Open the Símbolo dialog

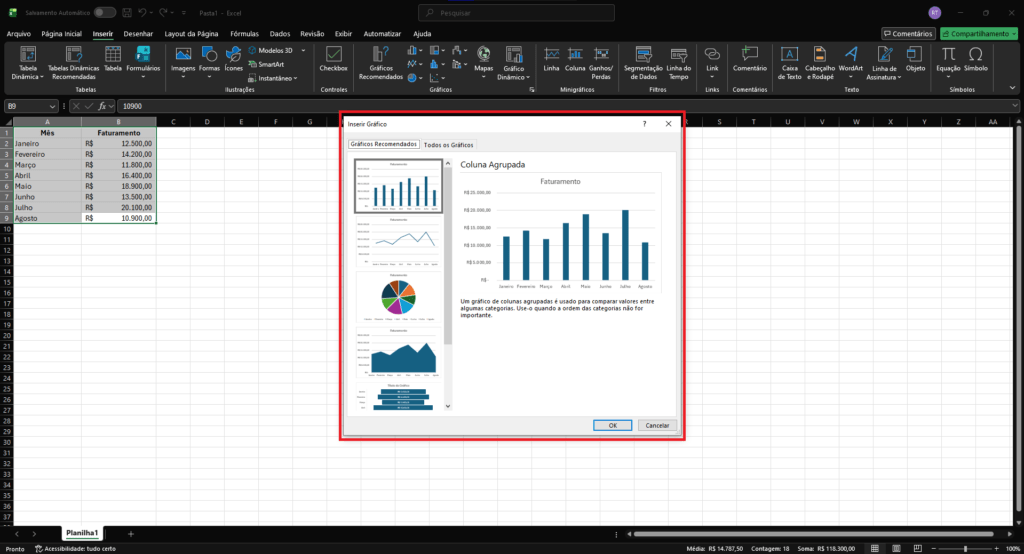click(x=976, y=59)
